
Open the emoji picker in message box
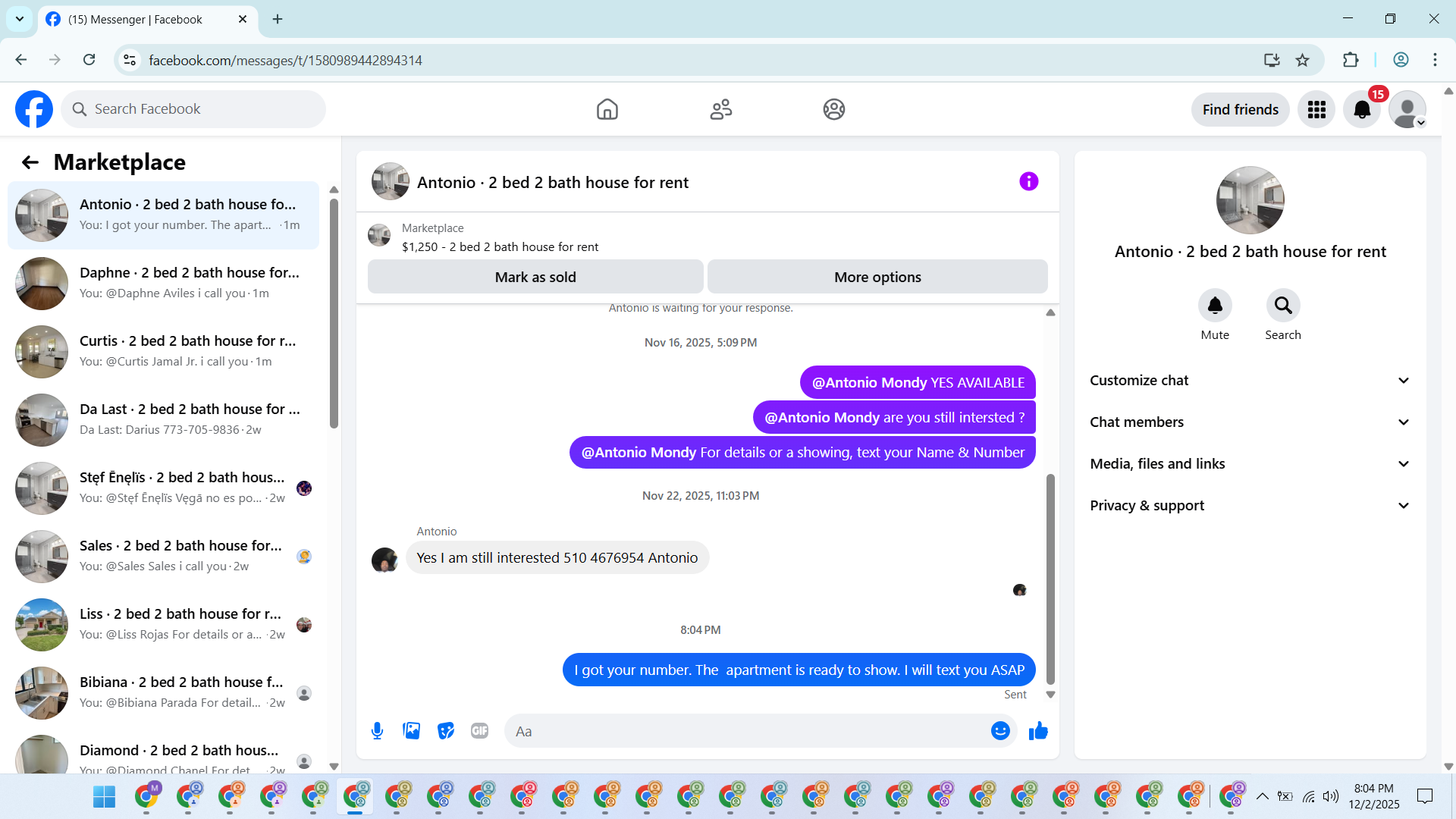[1000, 731]
